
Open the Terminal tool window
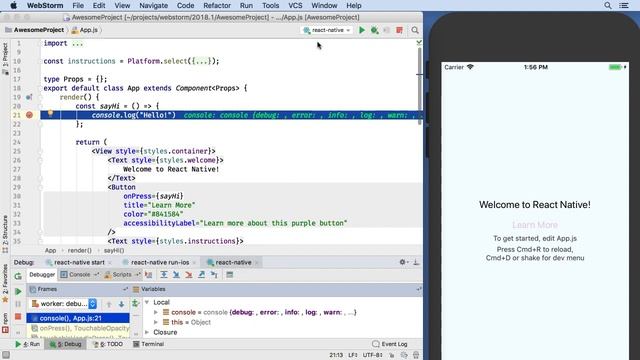(x=149, y=344)
